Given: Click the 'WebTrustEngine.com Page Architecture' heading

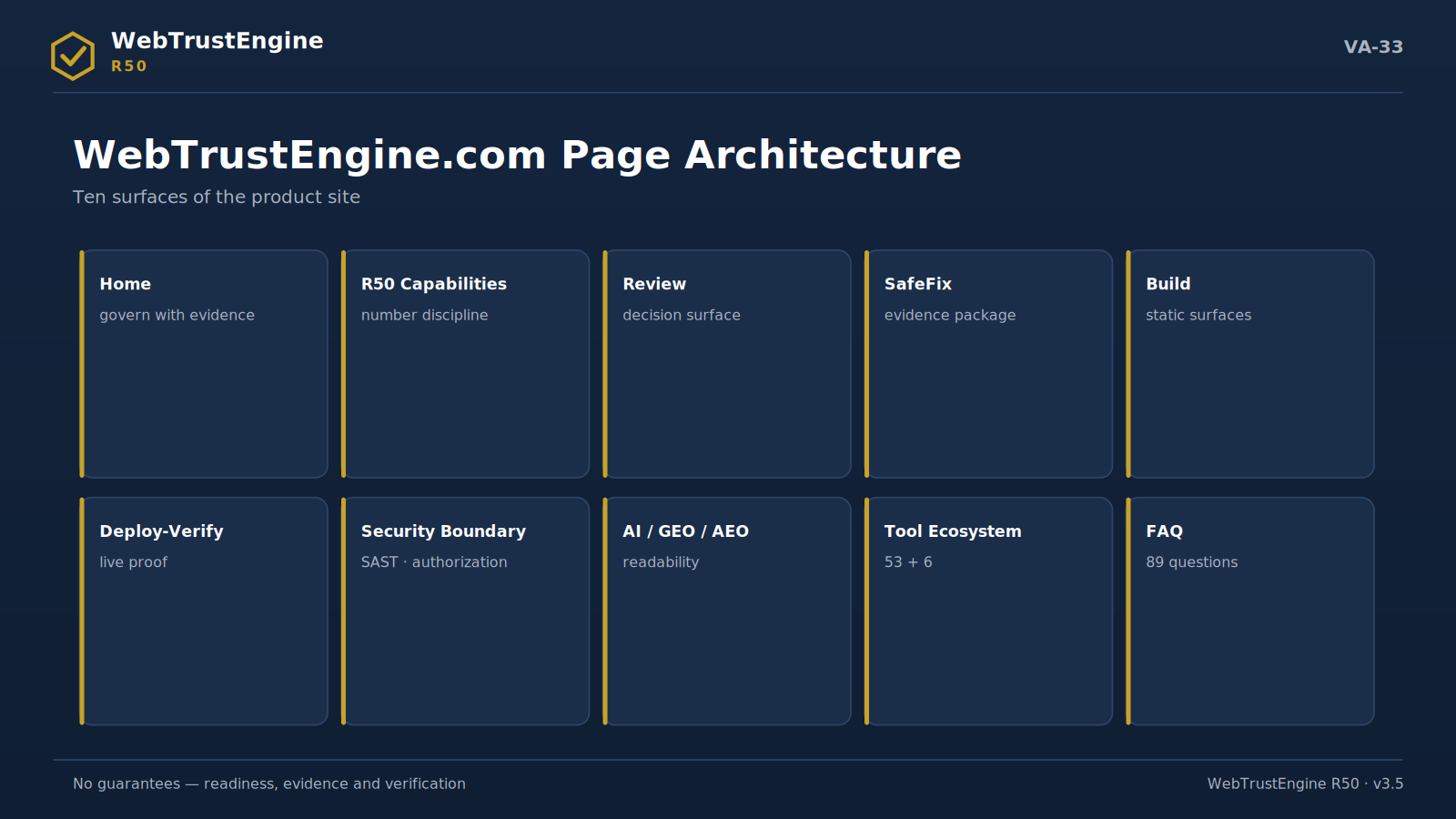Looking at the screenshot, I should tap(517, 155).
